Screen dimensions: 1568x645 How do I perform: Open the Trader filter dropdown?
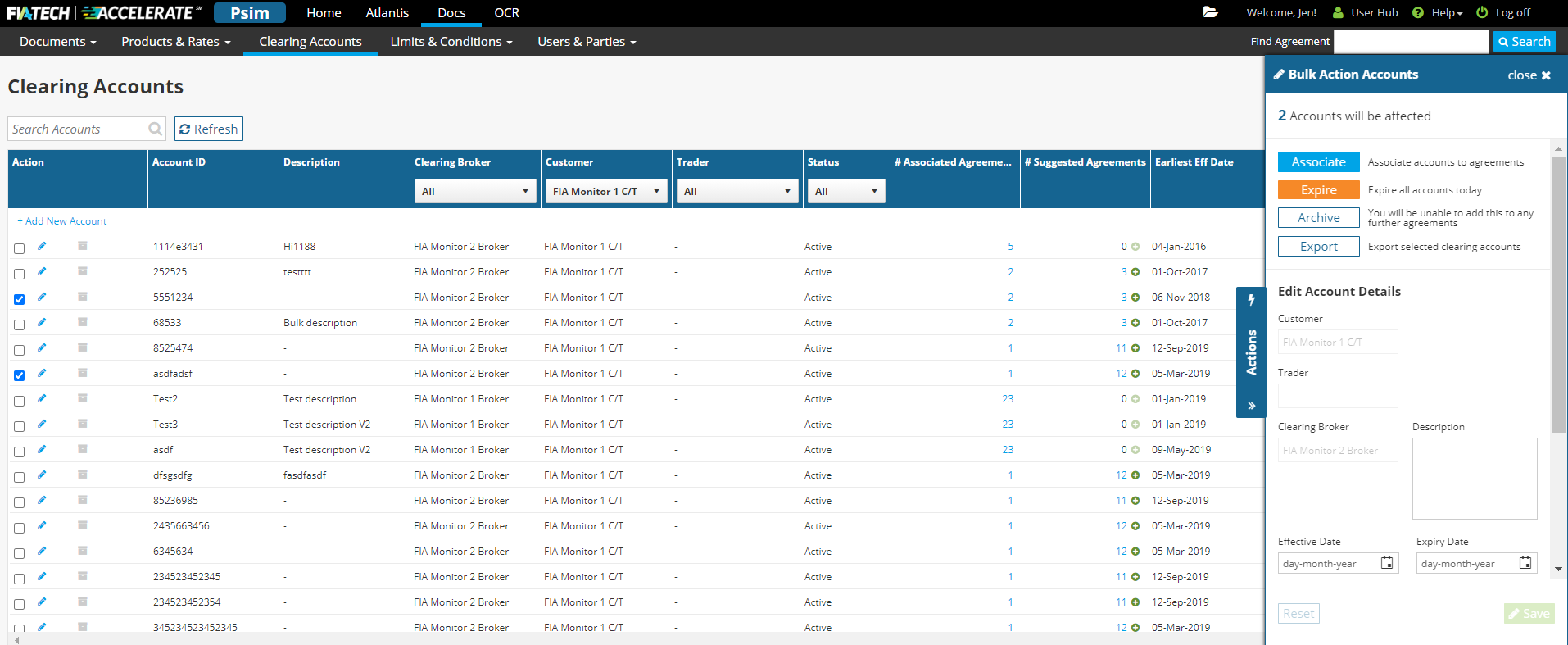(737, 191)
